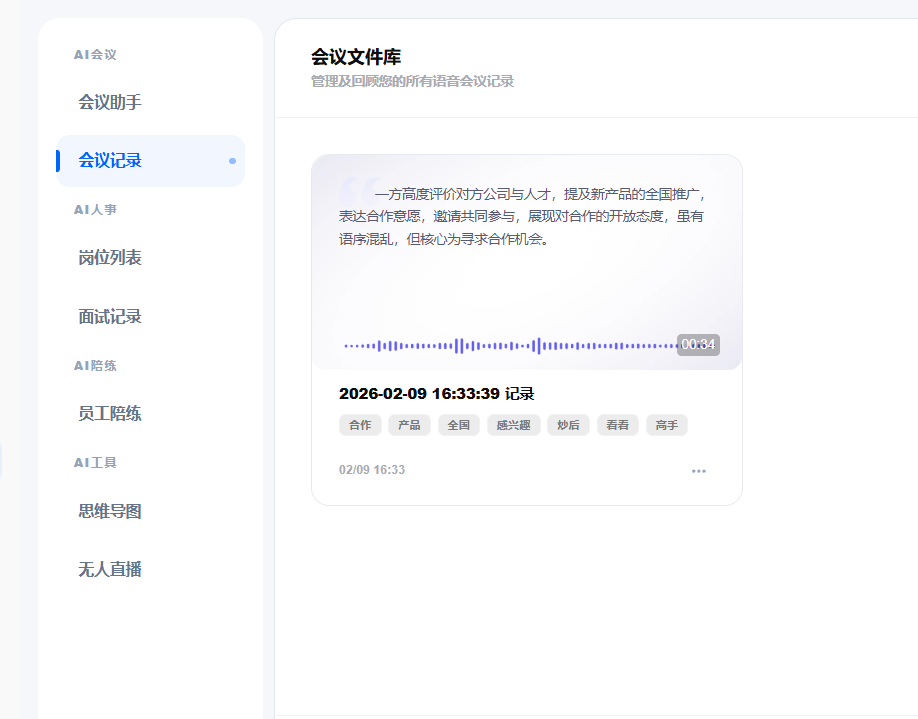918x719 pixels.
Task: Open 会议助手 in the sidebar
Action: [110, 102]
